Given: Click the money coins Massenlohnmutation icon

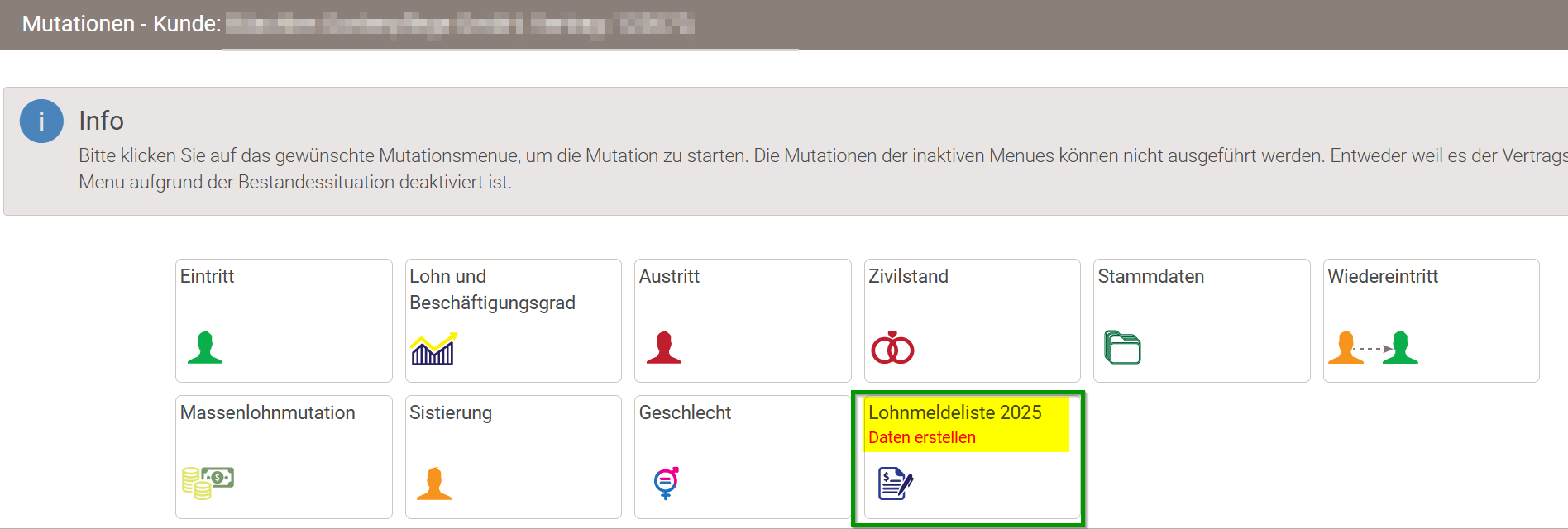Looking at the screenshot, I should (208, 483).
